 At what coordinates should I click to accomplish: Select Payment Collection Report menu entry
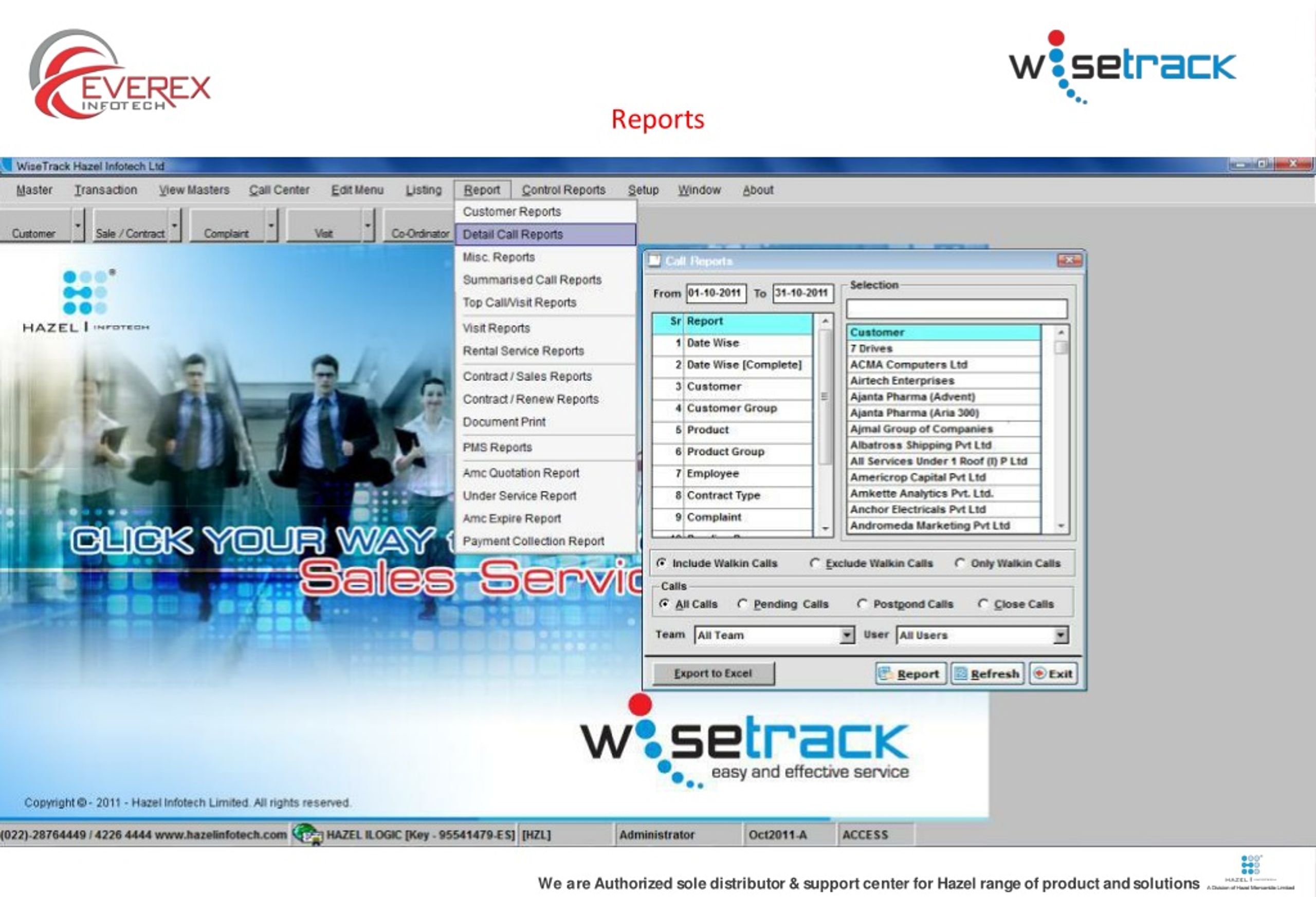(545, 541)
